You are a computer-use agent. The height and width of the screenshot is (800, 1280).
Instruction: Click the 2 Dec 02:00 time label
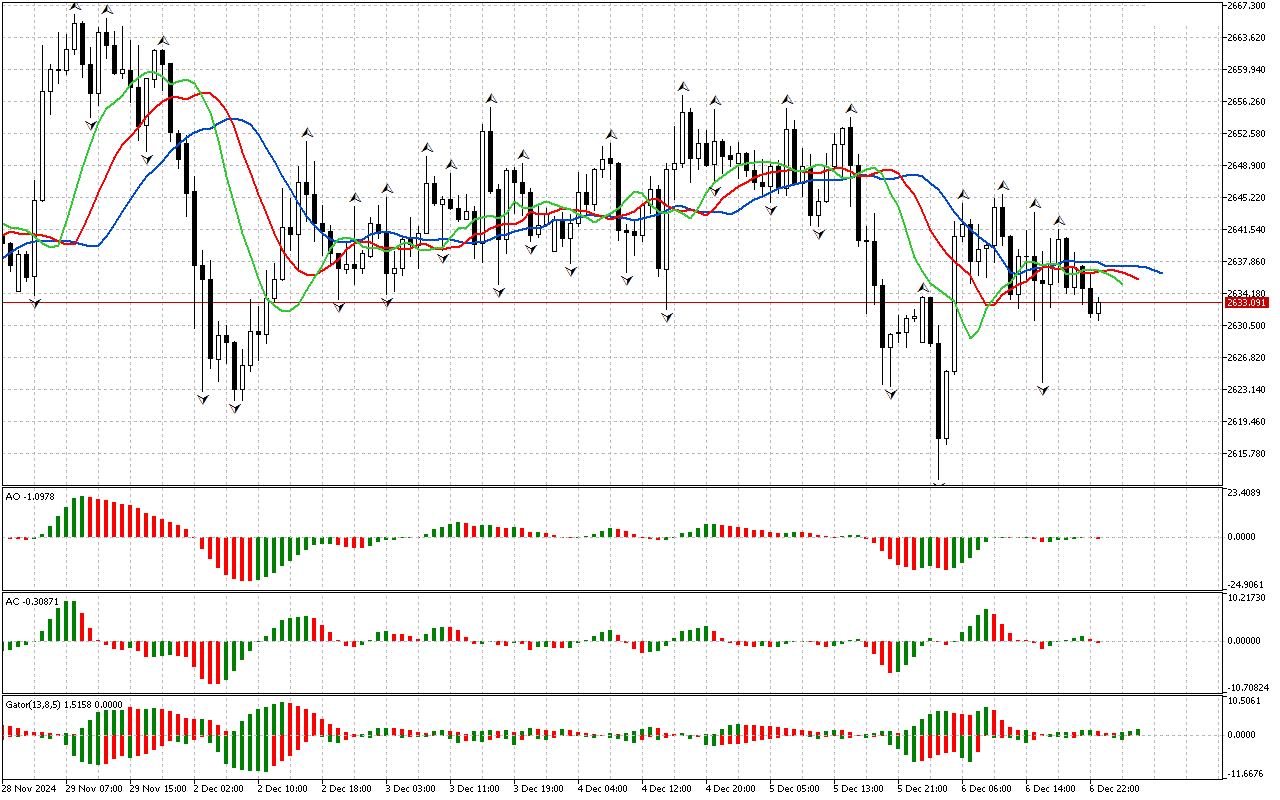click(x=219, y=789)
